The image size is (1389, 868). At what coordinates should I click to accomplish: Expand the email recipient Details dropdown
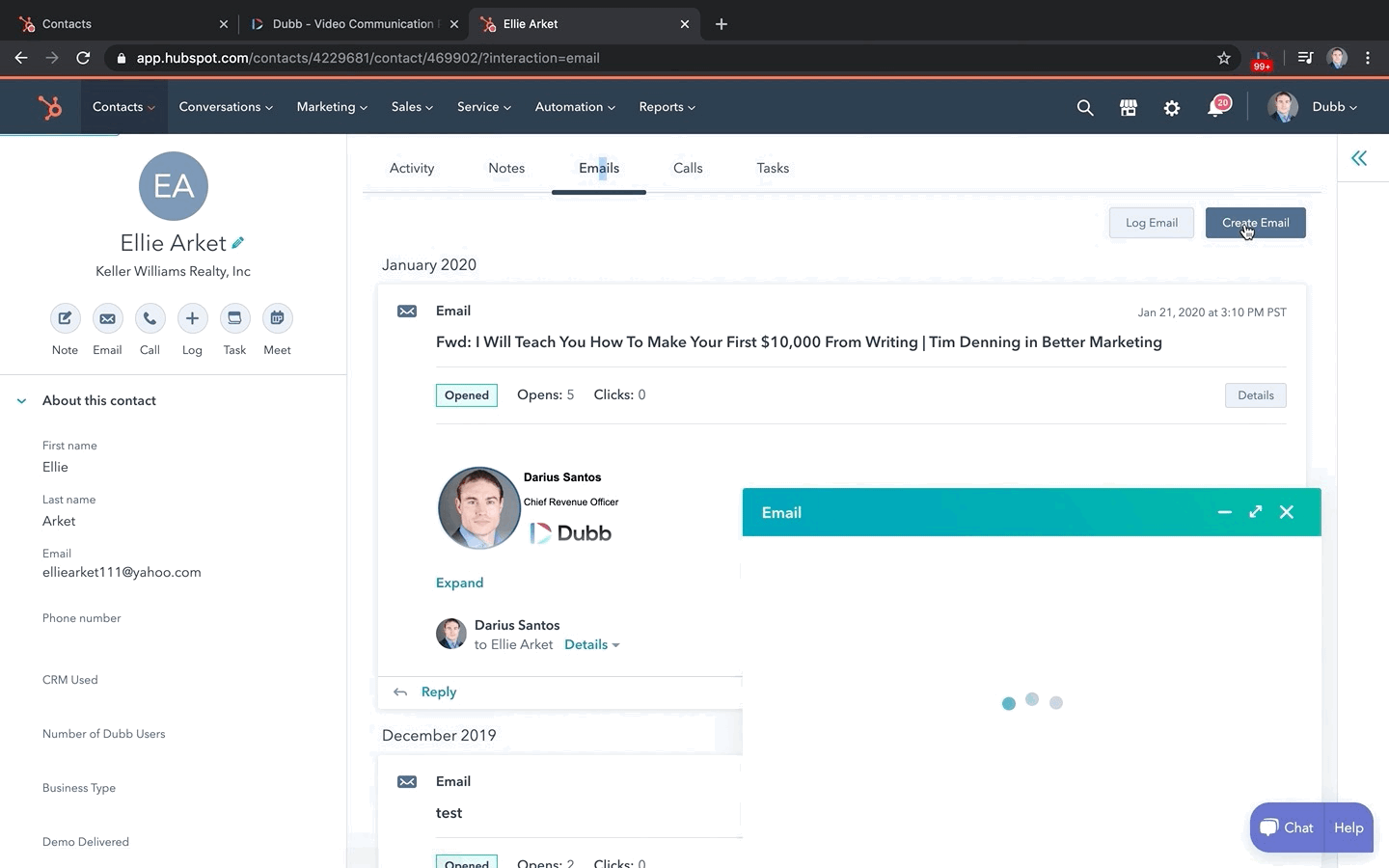[x=591, y=645]
